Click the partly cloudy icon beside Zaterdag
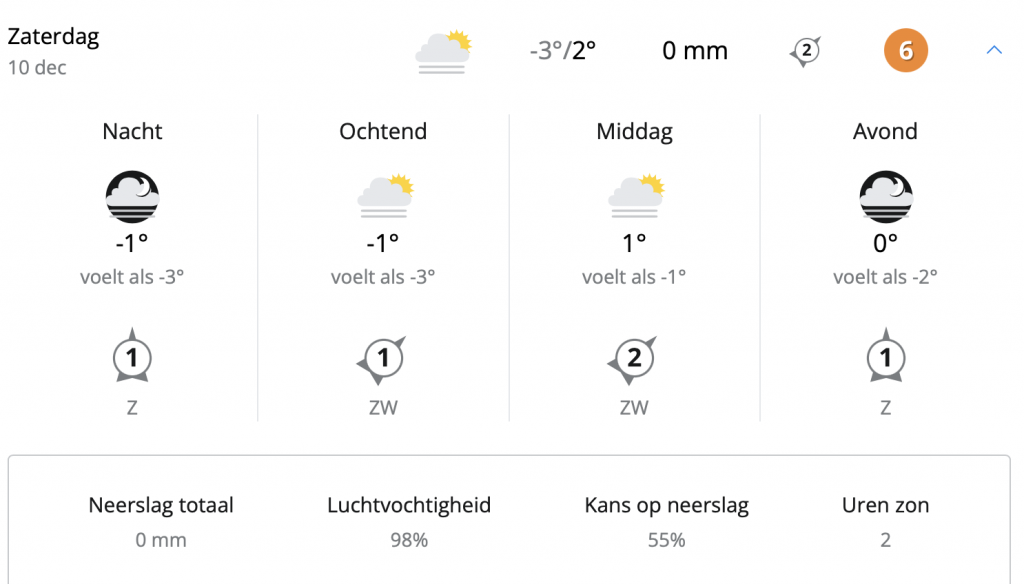The width and height of the screenshot is (1024, 584). pyautogui.click(x=443, y=51)
